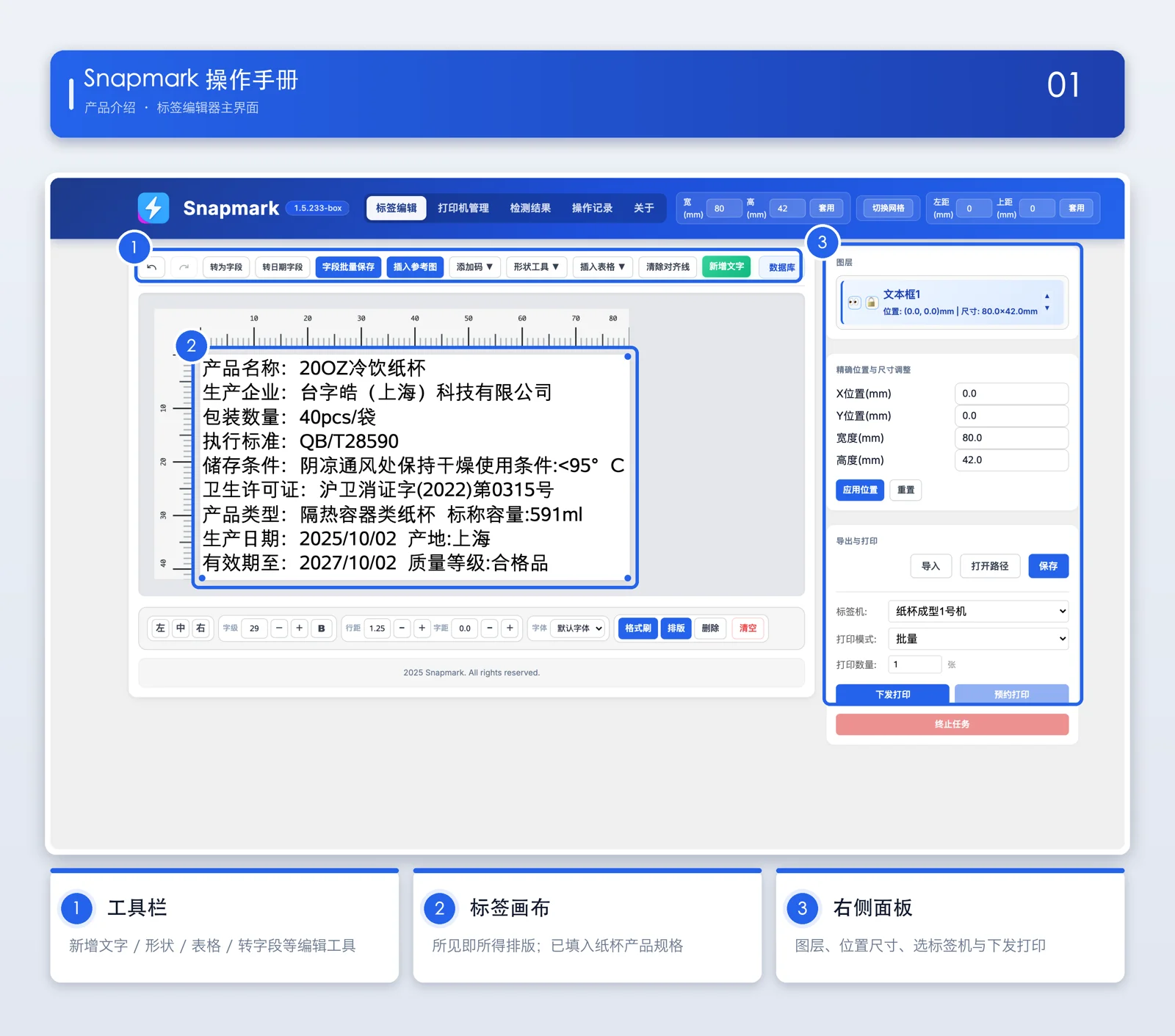The image size is (1175, 1036).
Task: Click the 打印数量 input field
Action: 914,664
